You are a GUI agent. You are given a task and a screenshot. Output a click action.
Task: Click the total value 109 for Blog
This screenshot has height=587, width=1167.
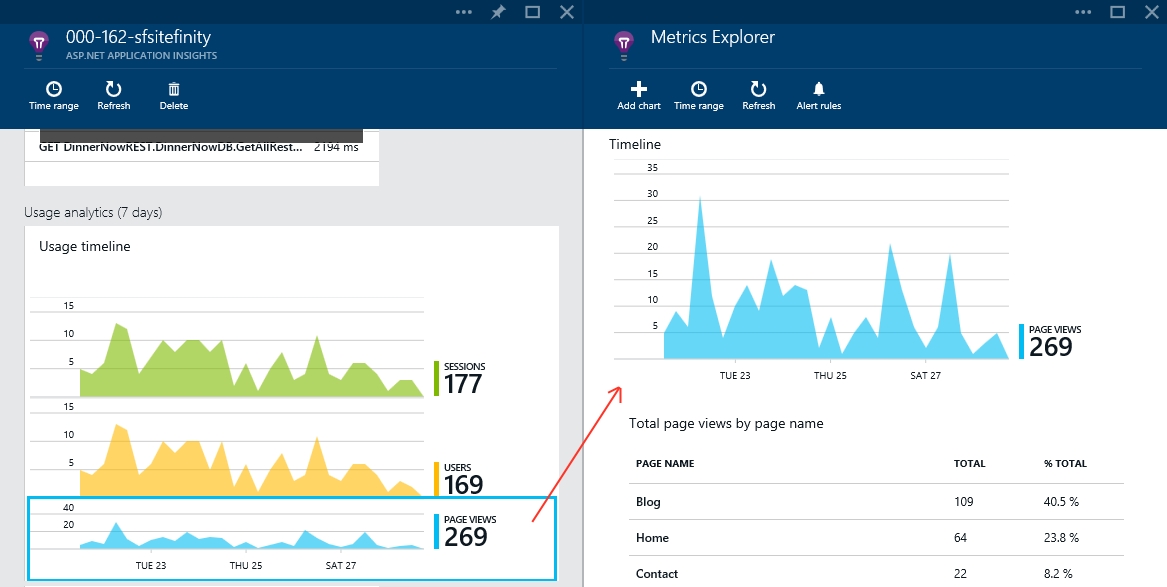click(x=964, y=502)
